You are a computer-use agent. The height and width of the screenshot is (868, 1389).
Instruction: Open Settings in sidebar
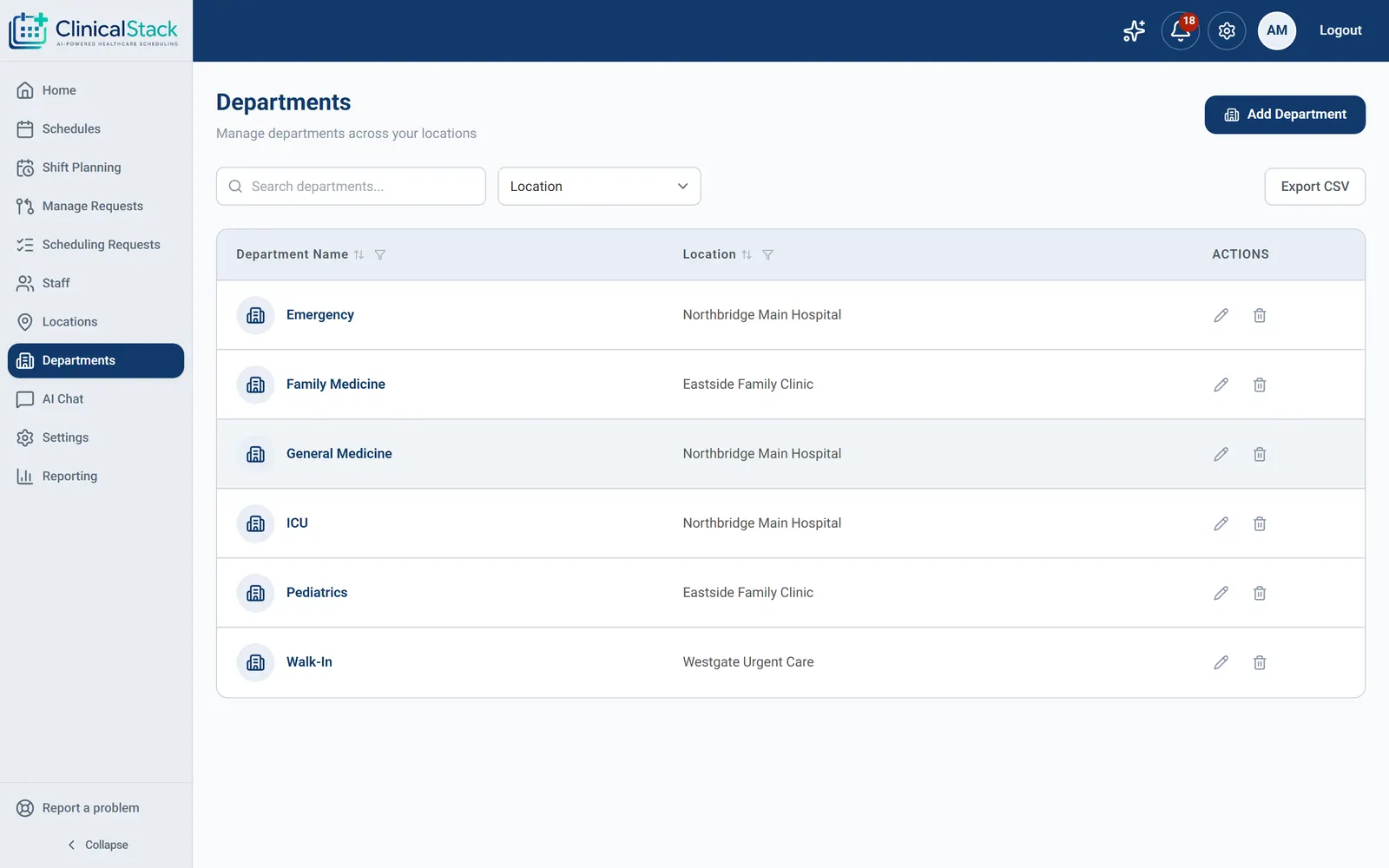pyautogui.click(x=95, y=437)
